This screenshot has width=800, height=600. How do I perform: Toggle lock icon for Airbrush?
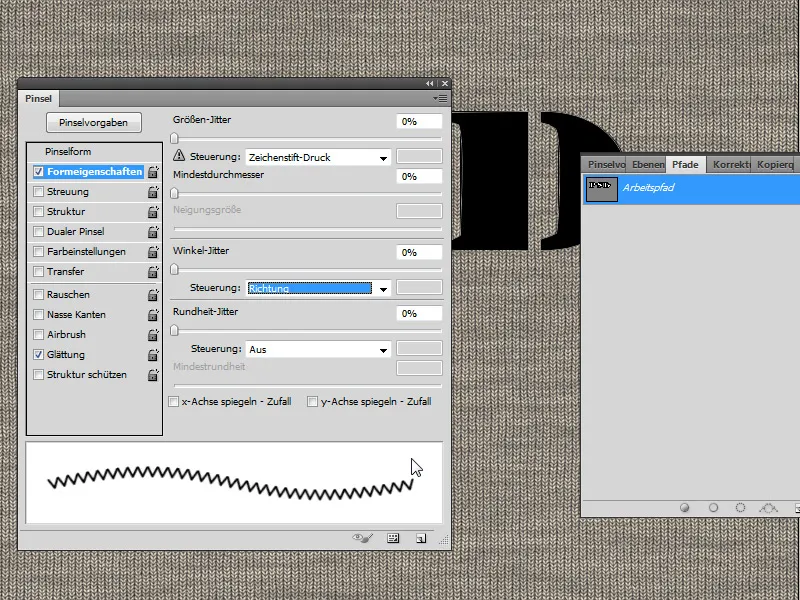click(153, 335)
